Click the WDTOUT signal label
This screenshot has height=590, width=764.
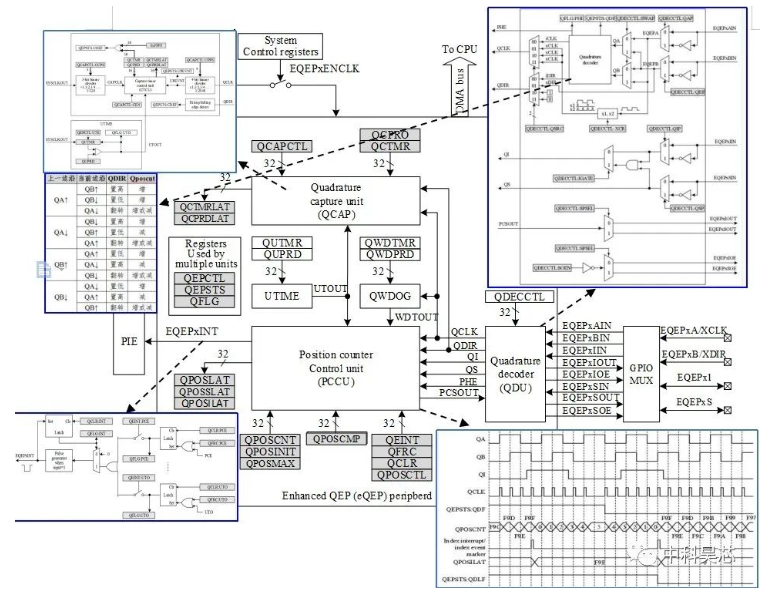pyautogui.click(x=416, y=317)
